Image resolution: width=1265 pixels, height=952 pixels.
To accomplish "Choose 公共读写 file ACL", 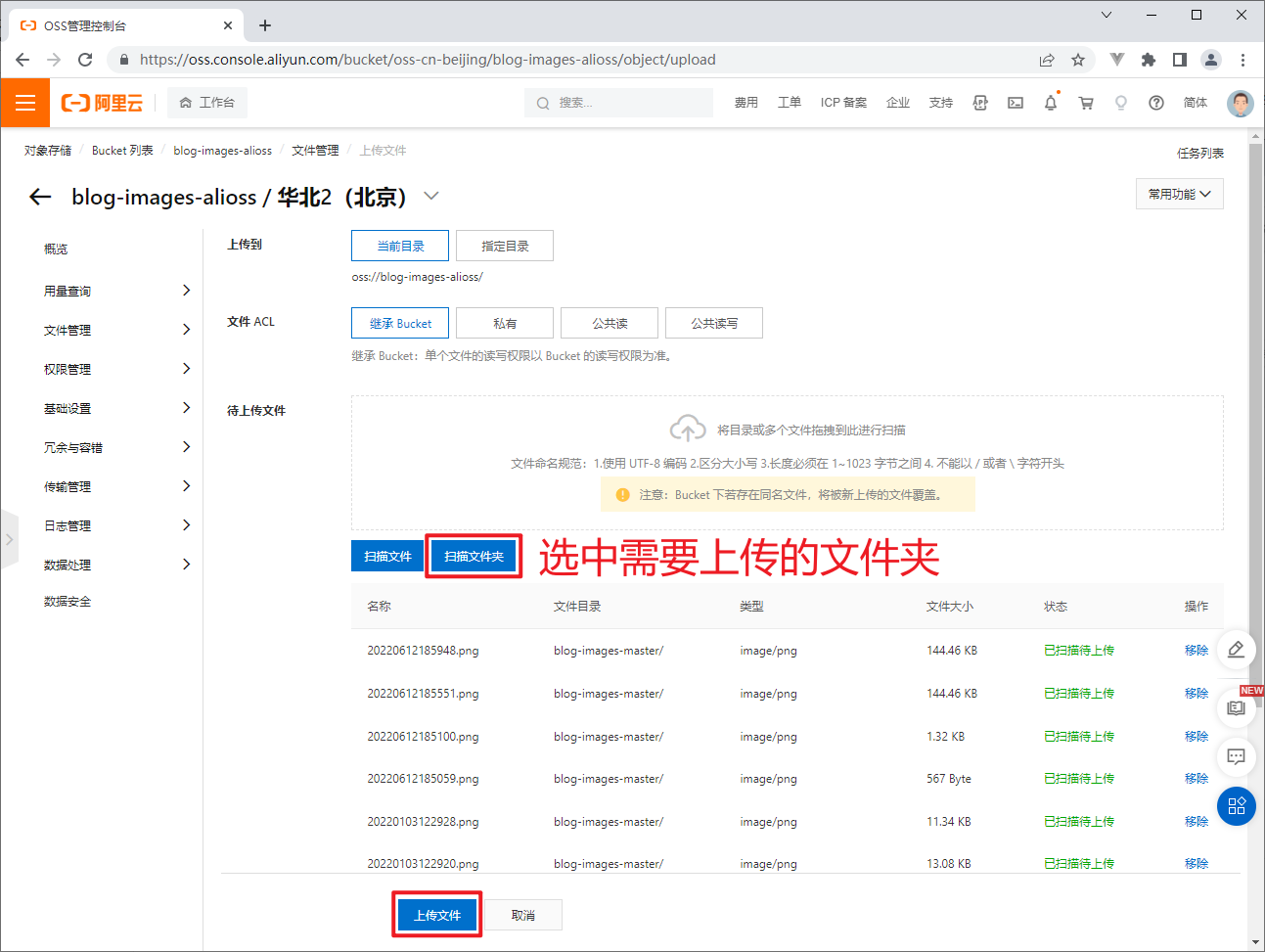I will tap(714, 323).
